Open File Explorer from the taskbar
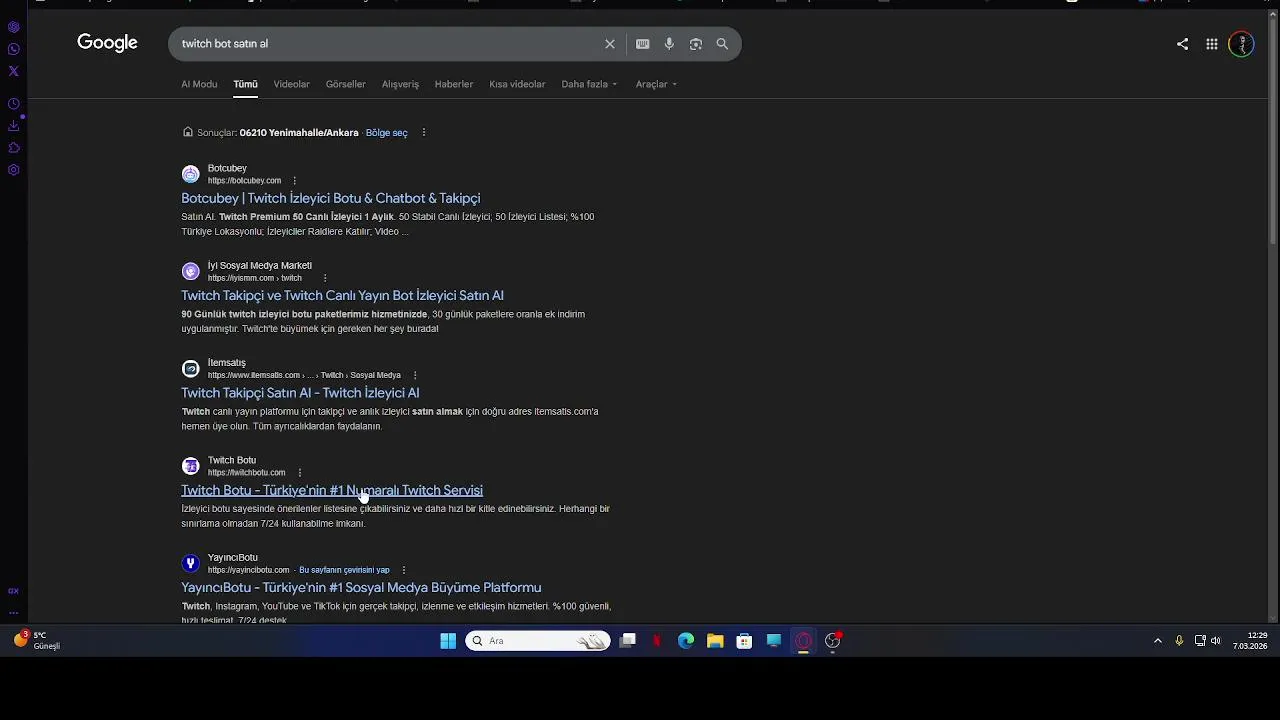This screenshot has width=1280, height=720. click(715, 641)
